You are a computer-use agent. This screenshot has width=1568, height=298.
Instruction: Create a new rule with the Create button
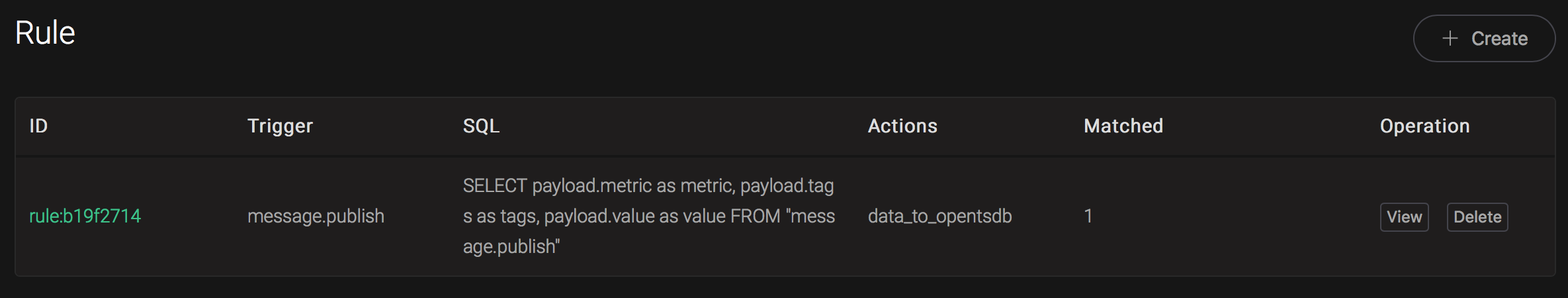point(1484,38)
